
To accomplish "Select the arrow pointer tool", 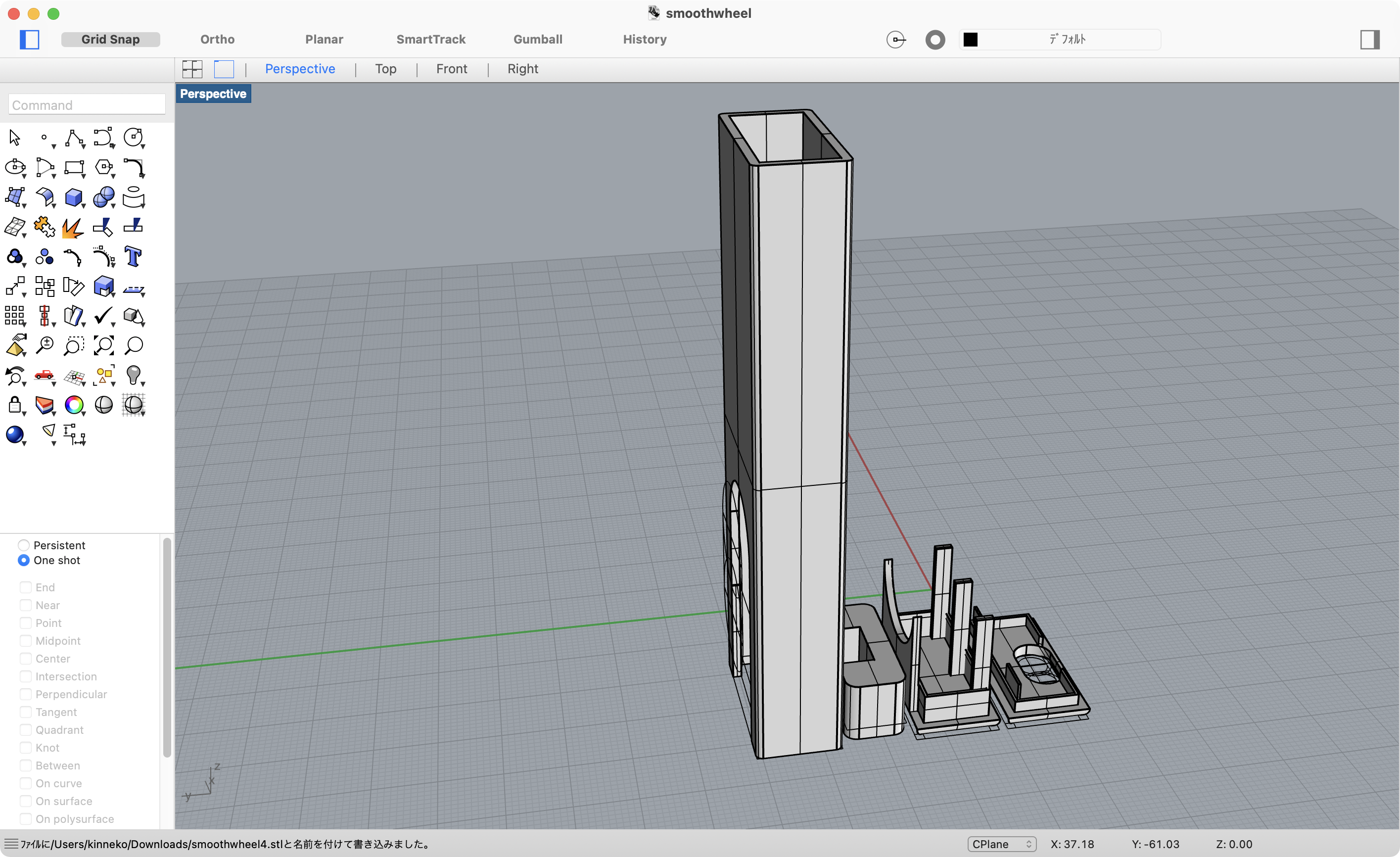I will [x=15, y=138].
